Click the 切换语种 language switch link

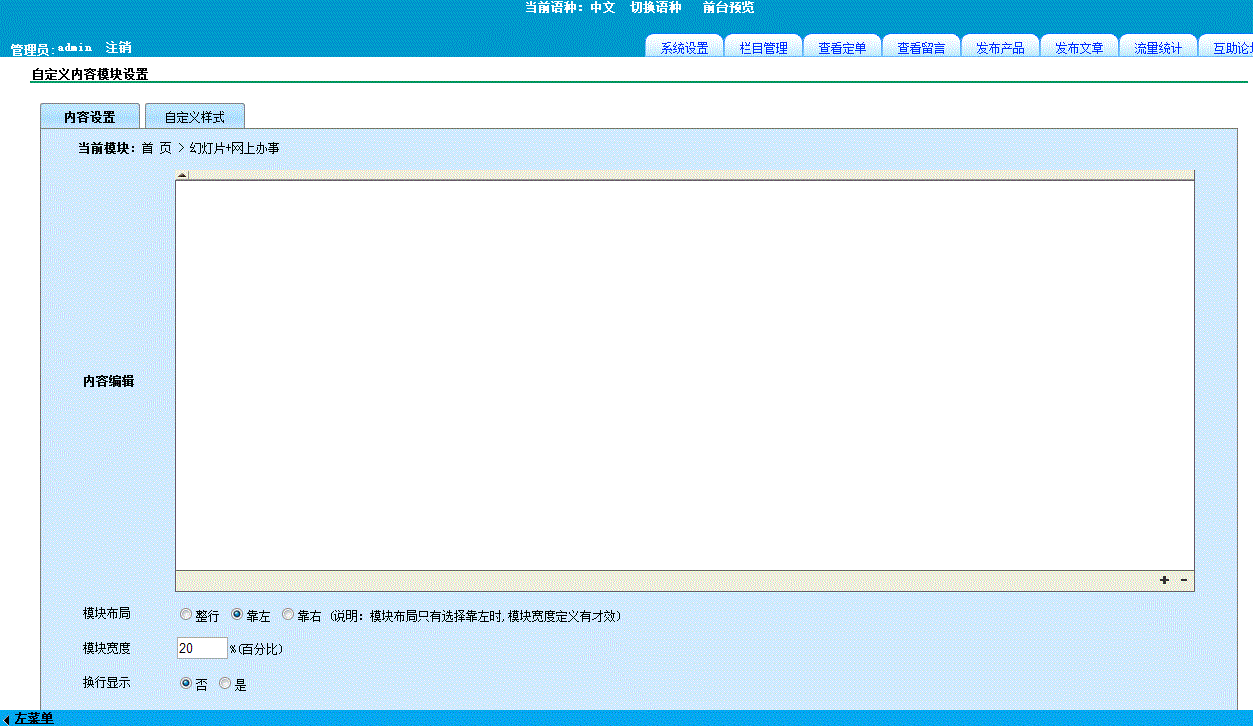(x=656, y=8)
